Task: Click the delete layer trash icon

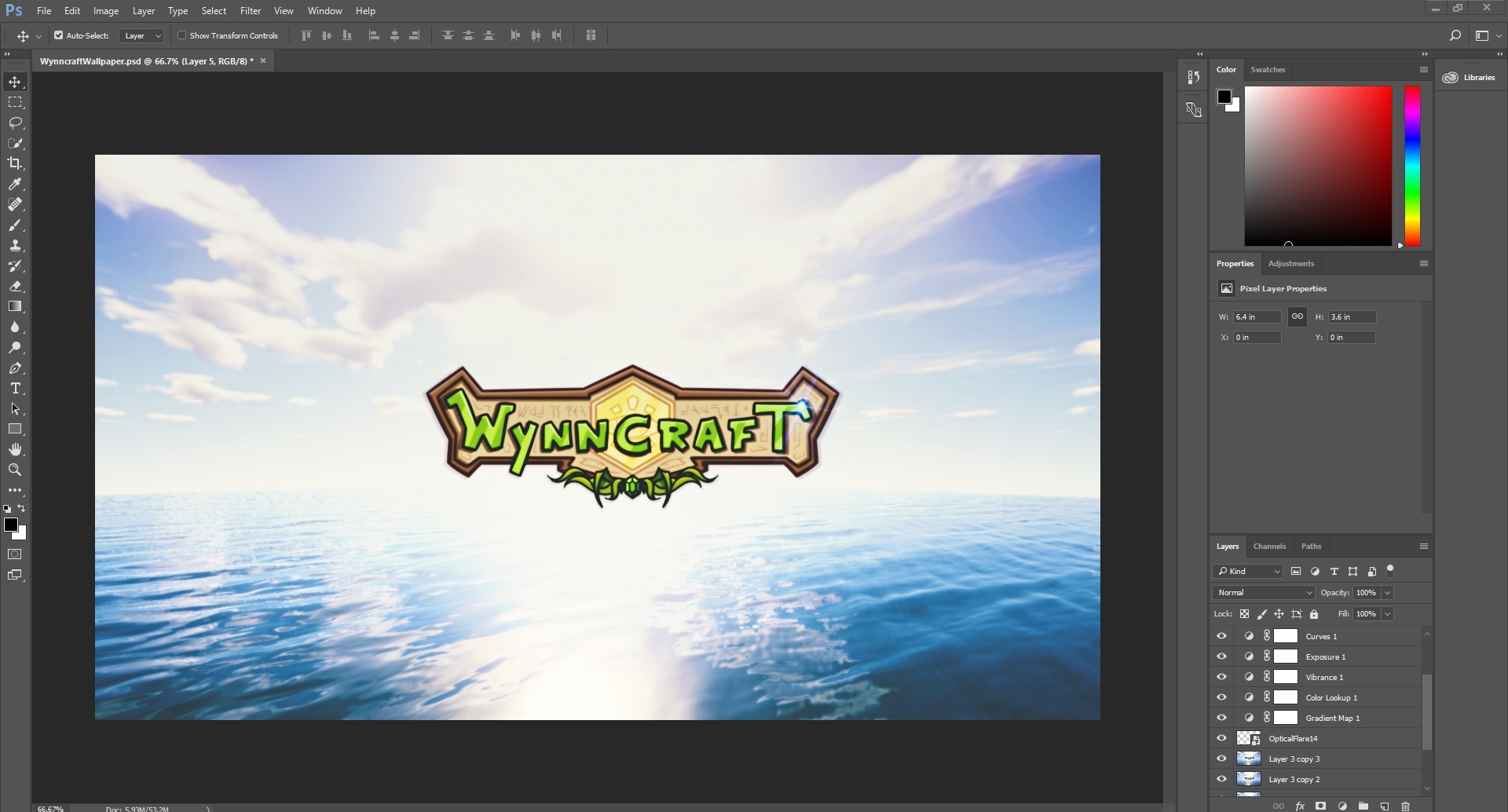Action: [x=1405, y=806]
